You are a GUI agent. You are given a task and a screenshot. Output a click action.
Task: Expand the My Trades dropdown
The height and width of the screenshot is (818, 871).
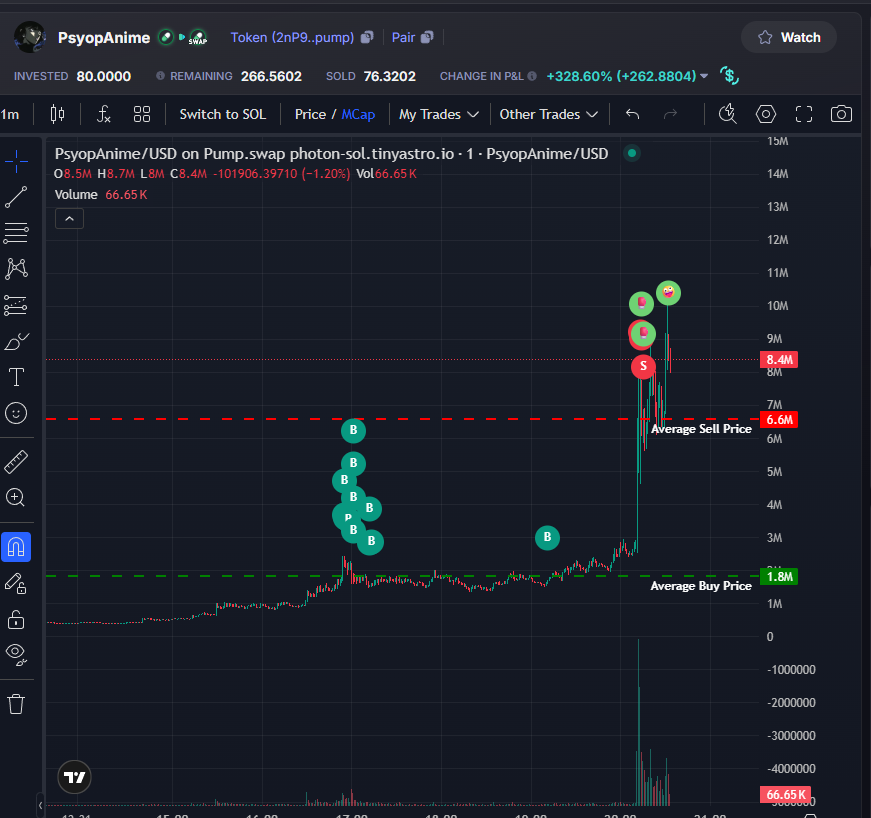(x=438, y=114)
